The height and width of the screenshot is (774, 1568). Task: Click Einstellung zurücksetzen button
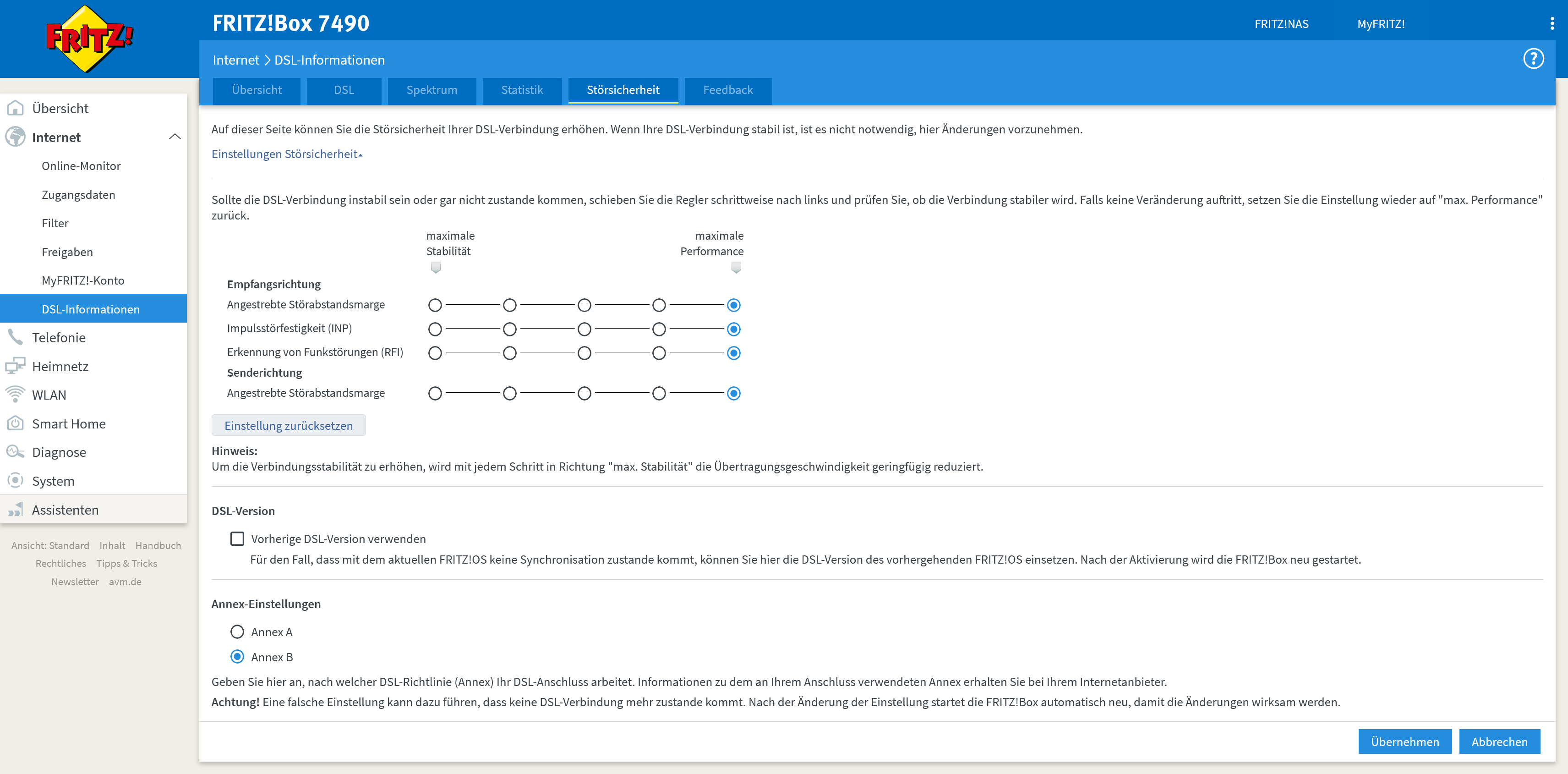289,425
